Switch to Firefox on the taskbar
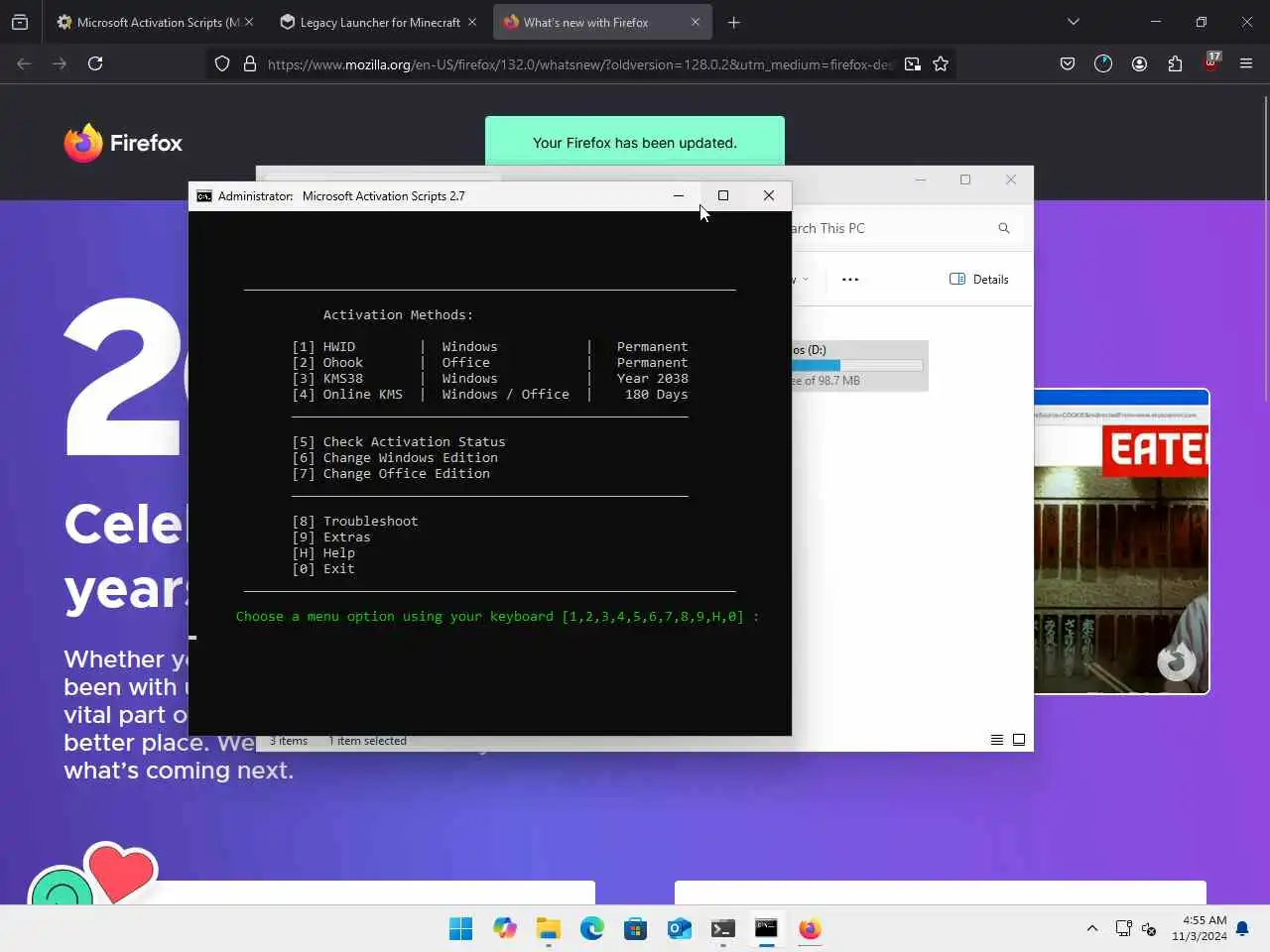 click(811, 928)
